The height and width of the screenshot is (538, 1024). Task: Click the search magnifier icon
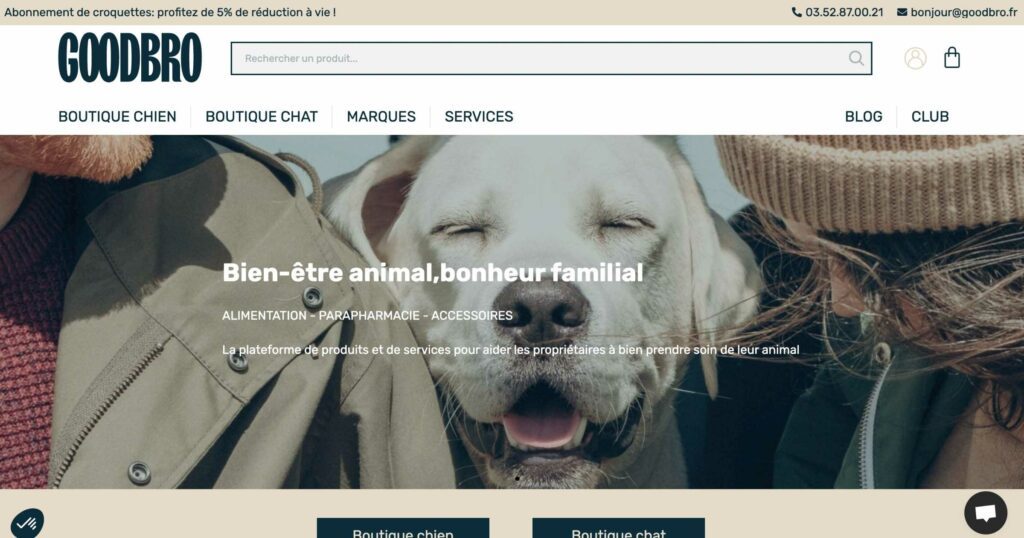coord(856,59)
